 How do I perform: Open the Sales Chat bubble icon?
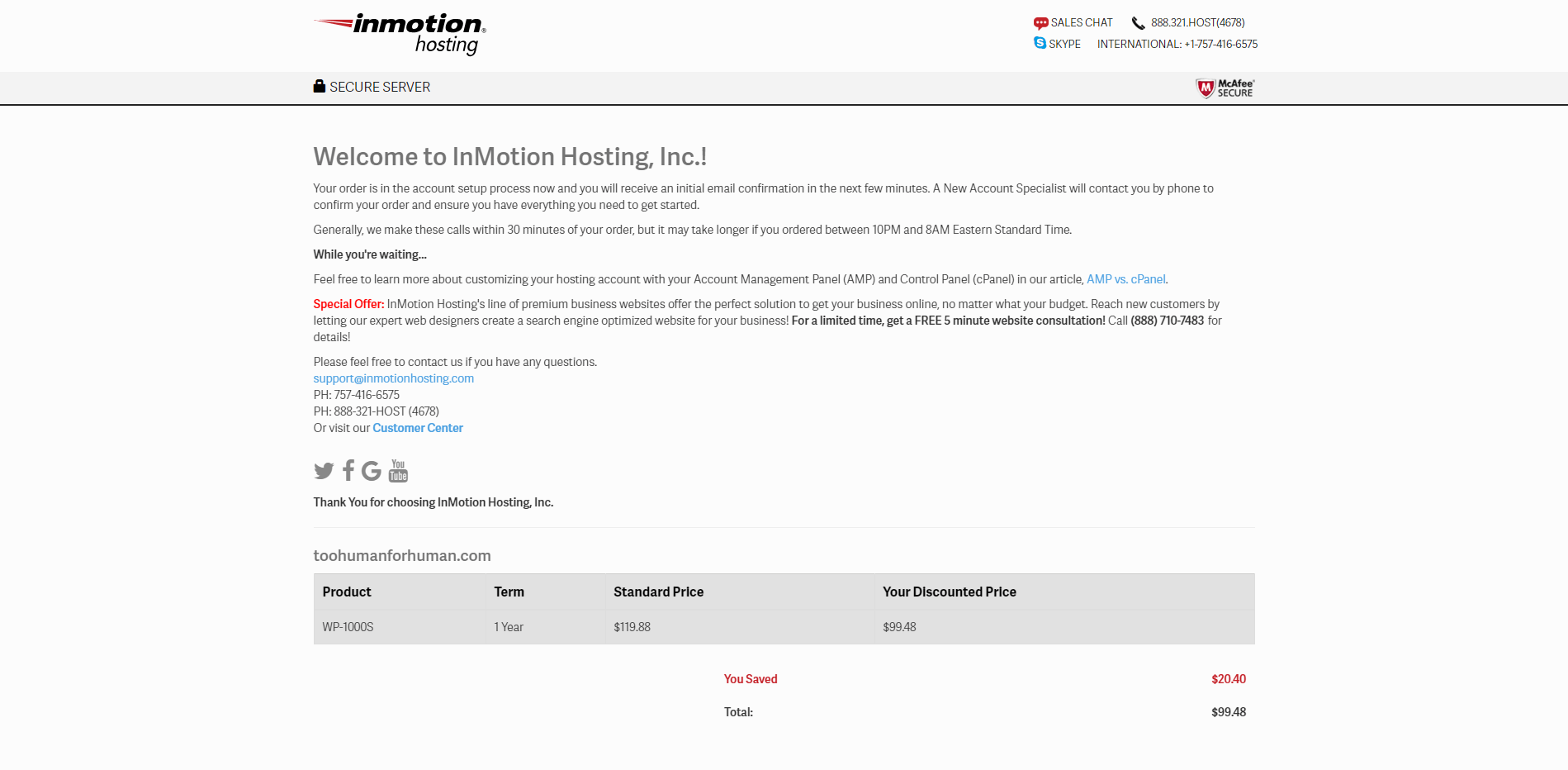pyautogui.click(x=1040, y=23)
